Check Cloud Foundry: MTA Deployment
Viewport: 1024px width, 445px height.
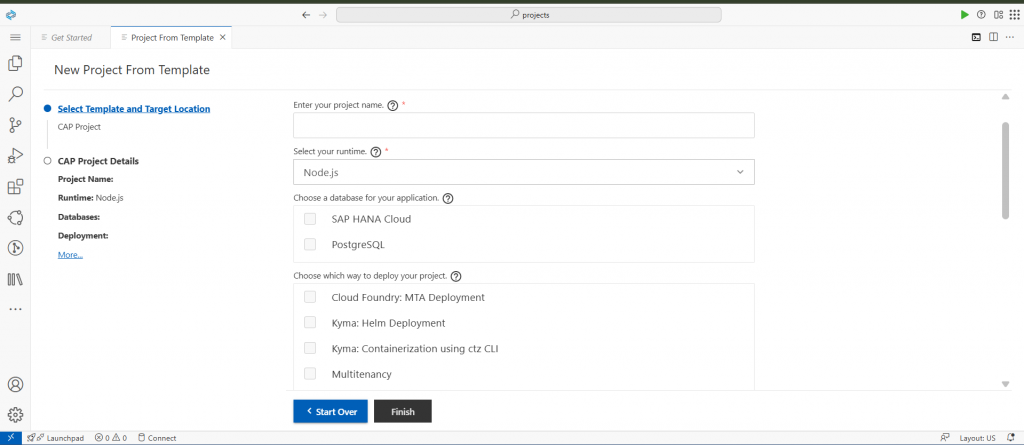(x=310, y=297)
